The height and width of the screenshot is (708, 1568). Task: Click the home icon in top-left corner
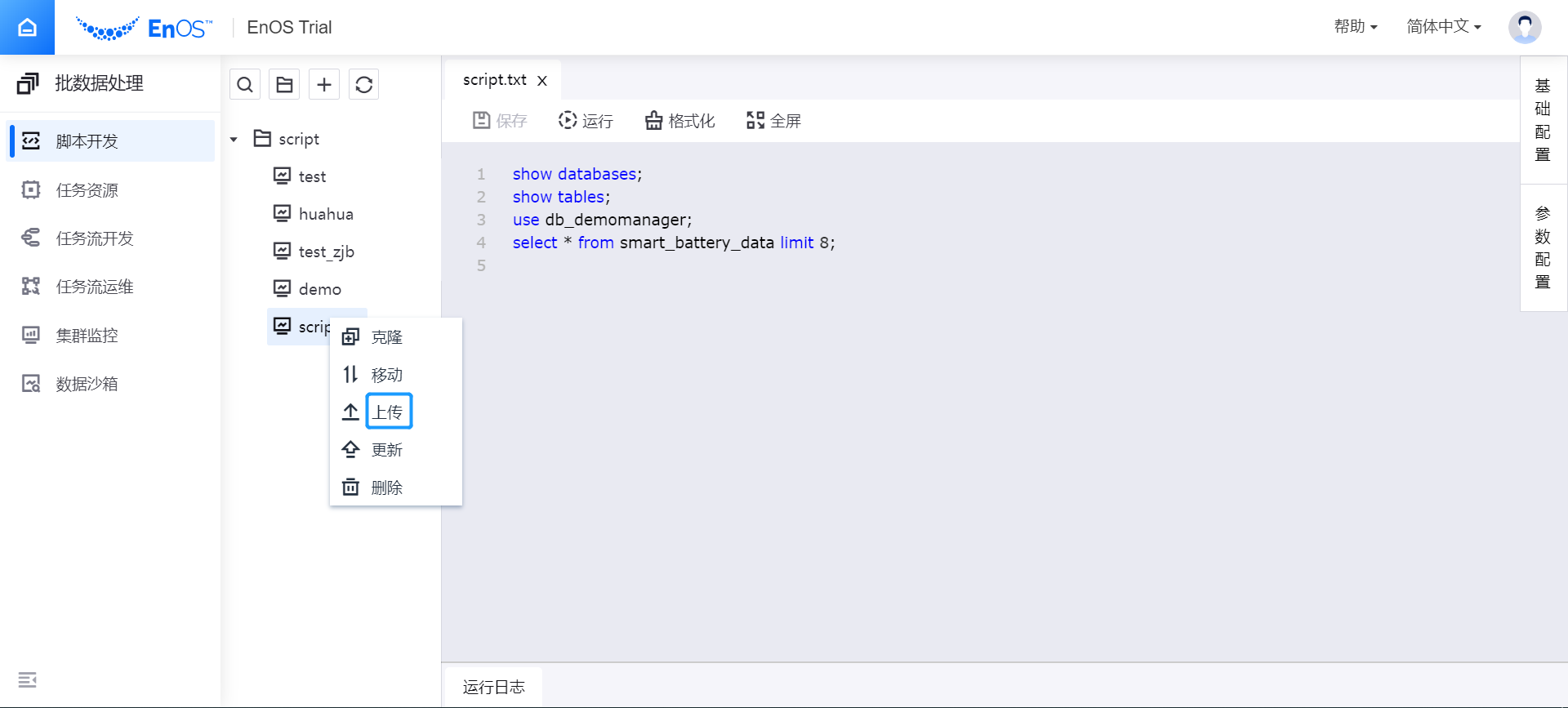pyautogui.click(x=27, y=28)
